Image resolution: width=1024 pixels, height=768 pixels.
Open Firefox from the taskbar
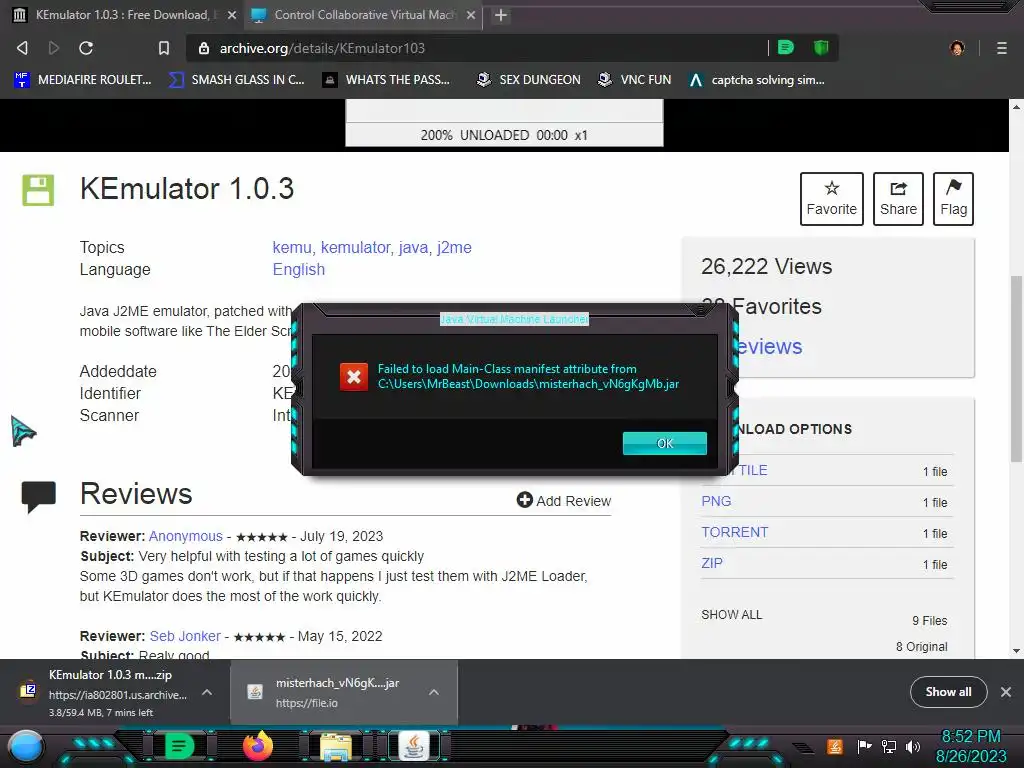[257, 746]
